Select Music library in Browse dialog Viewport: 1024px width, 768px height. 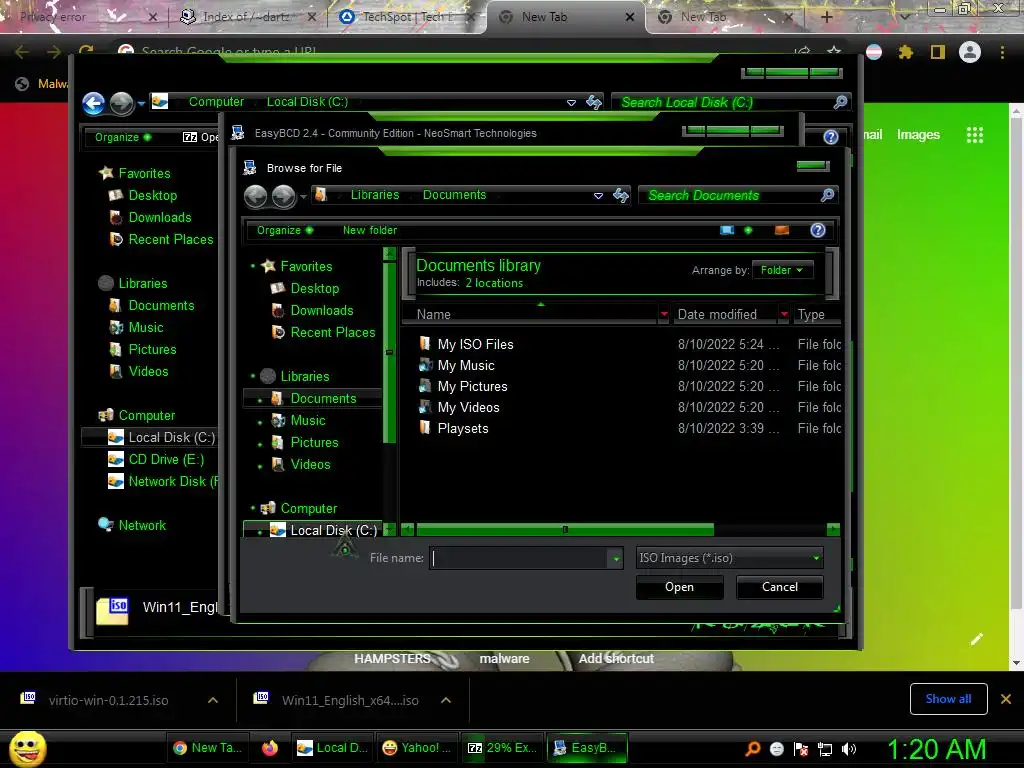(x=308, y=421)
